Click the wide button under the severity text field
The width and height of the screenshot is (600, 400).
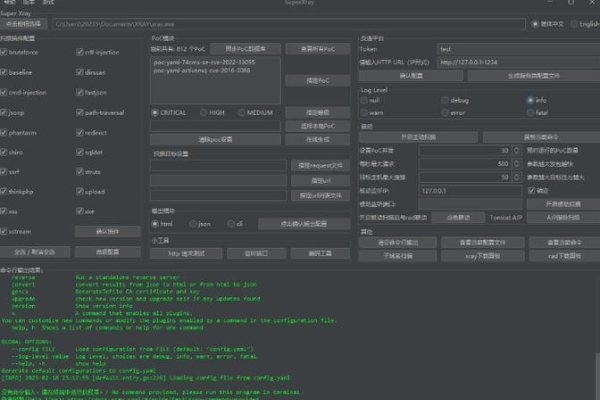(215, 140)
